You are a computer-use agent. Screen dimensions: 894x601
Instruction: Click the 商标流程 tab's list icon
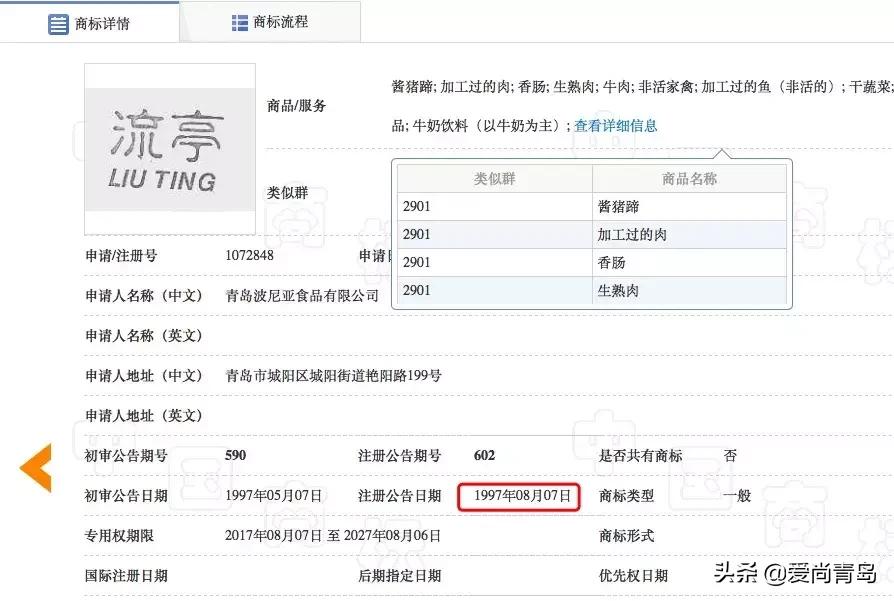coord(238,22)
